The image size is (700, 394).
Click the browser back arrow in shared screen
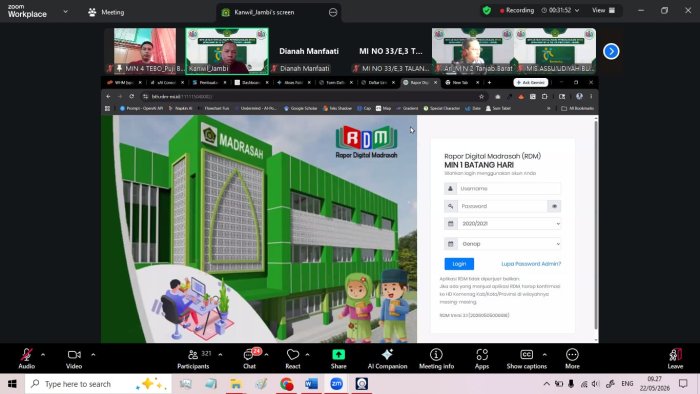pos(108,96)
